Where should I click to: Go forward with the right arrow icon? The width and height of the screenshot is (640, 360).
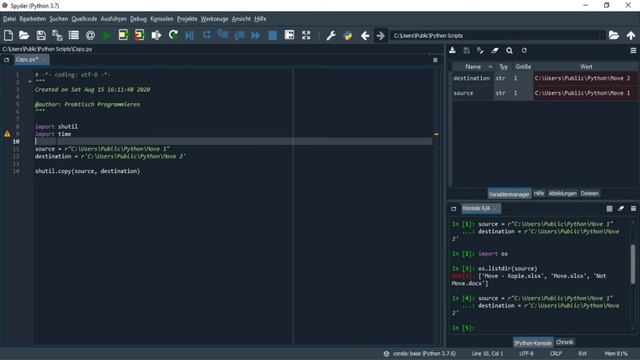380,36
